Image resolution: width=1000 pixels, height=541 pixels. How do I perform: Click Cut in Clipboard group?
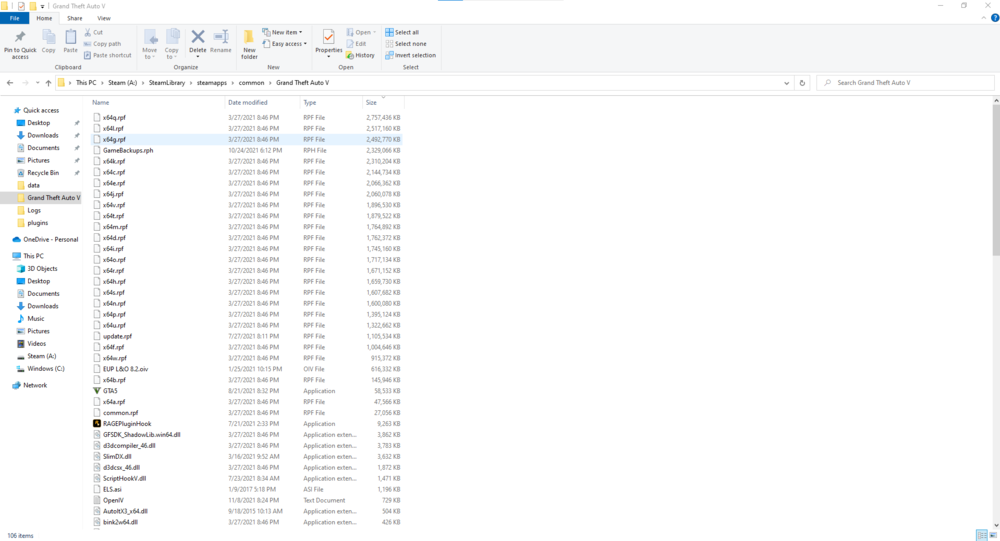[94, 32]
